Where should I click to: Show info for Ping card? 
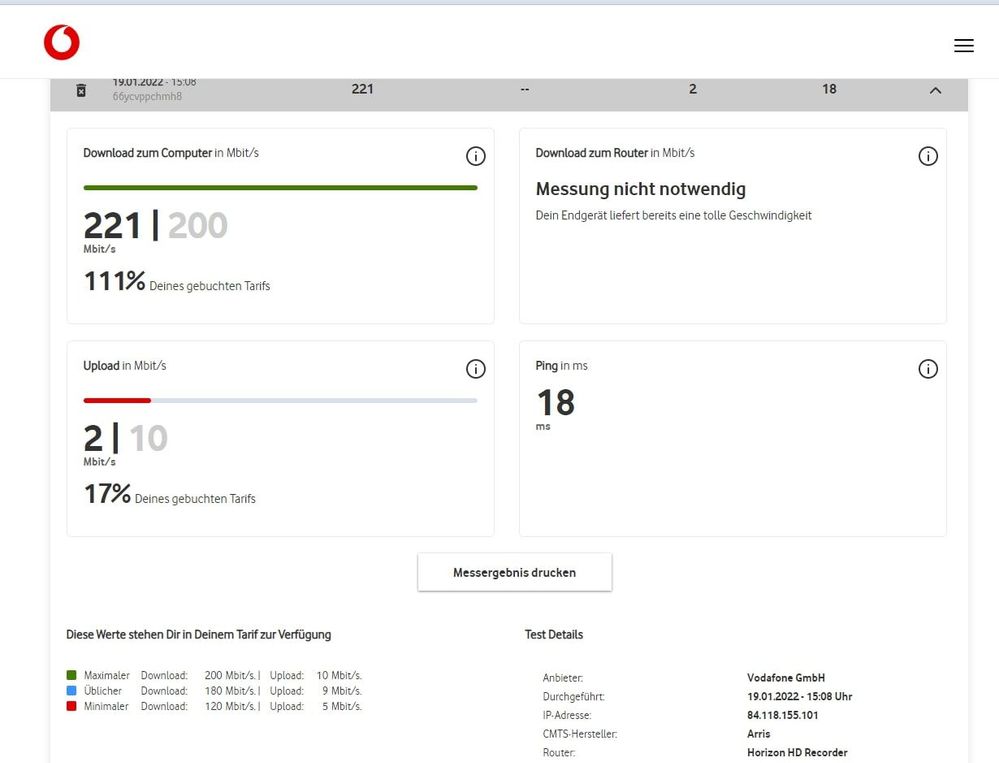tap(928, 369)
